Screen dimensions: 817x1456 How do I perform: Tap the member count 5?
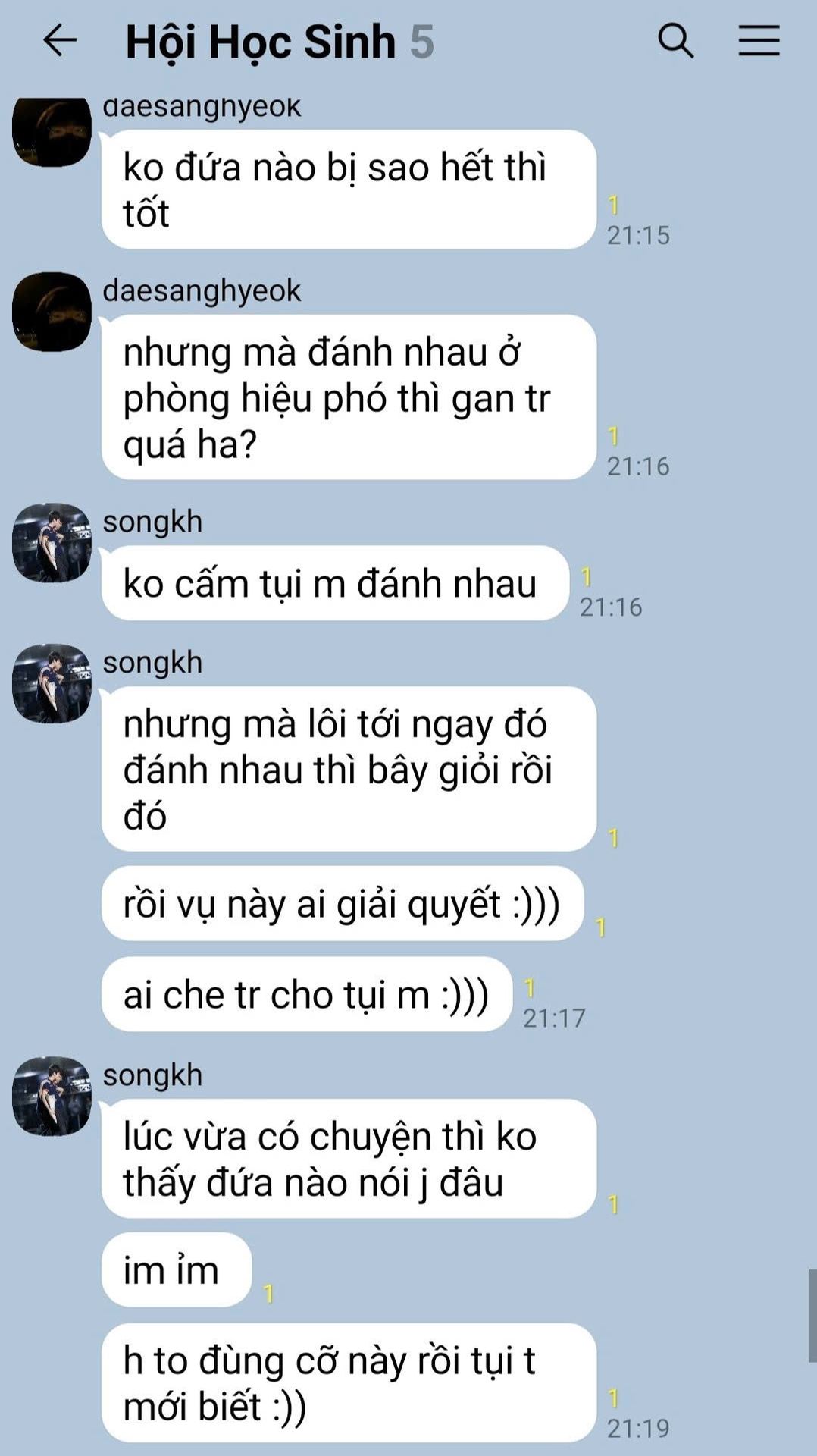click(422, 42)
